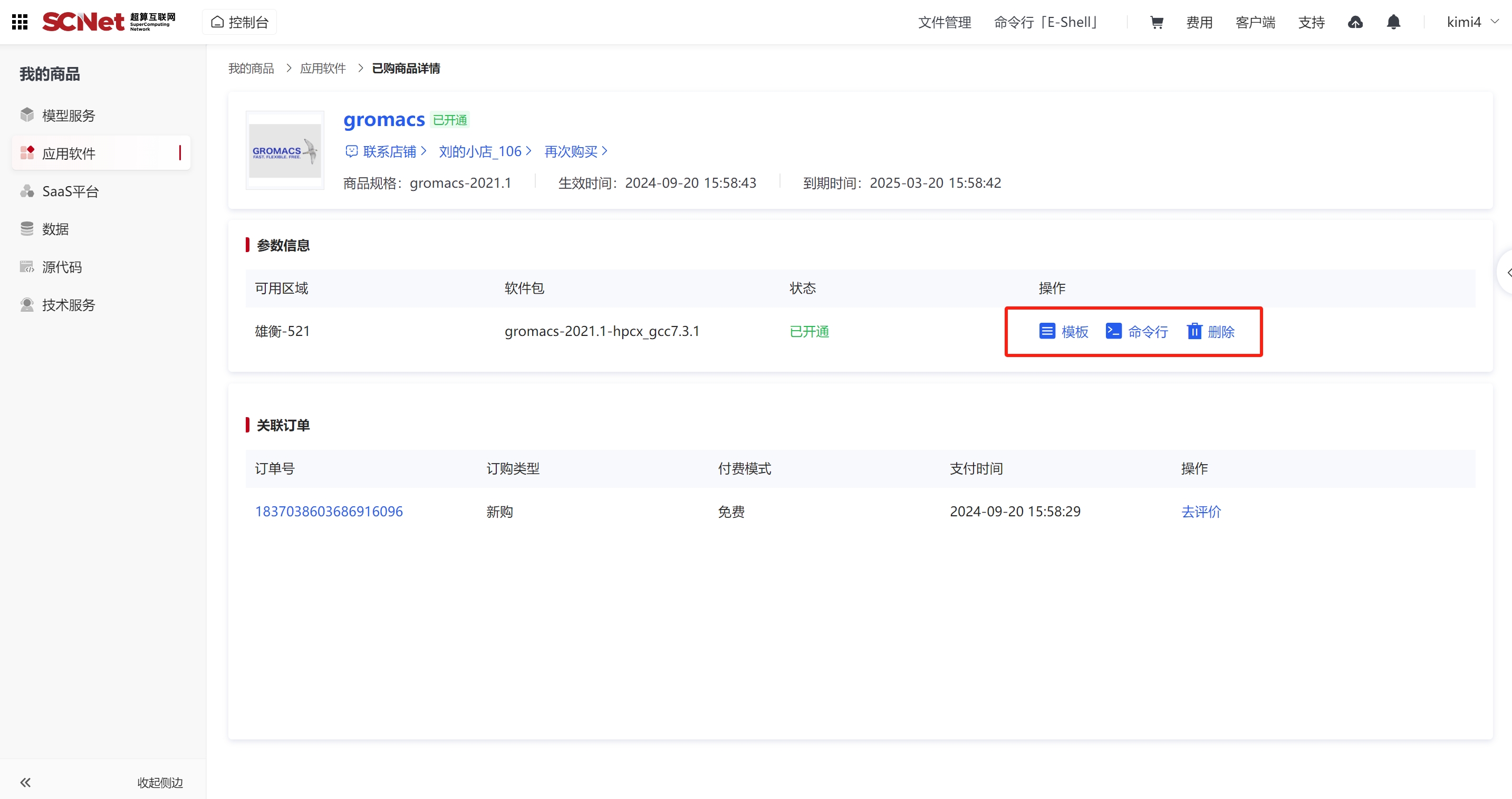
Task: Collapse sidebar with double-arrow icon
Action: (x=25, y=782)
